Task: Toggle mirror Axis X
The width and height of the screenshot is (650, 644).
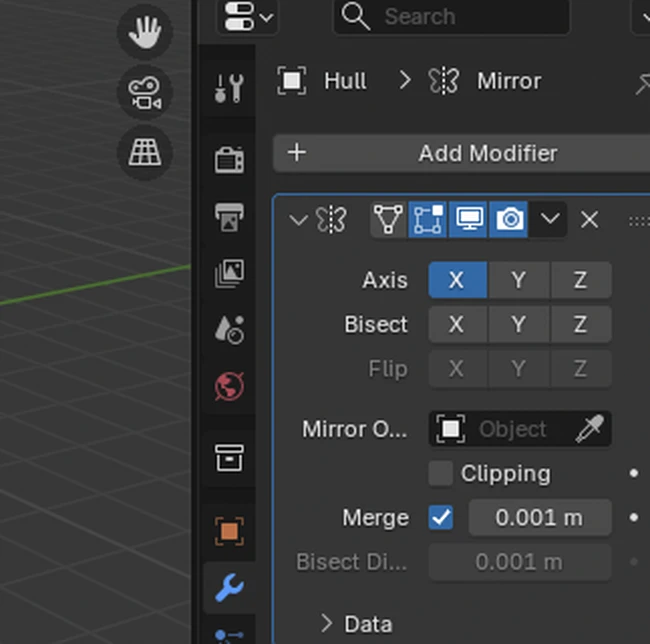Action: point(458,280)
